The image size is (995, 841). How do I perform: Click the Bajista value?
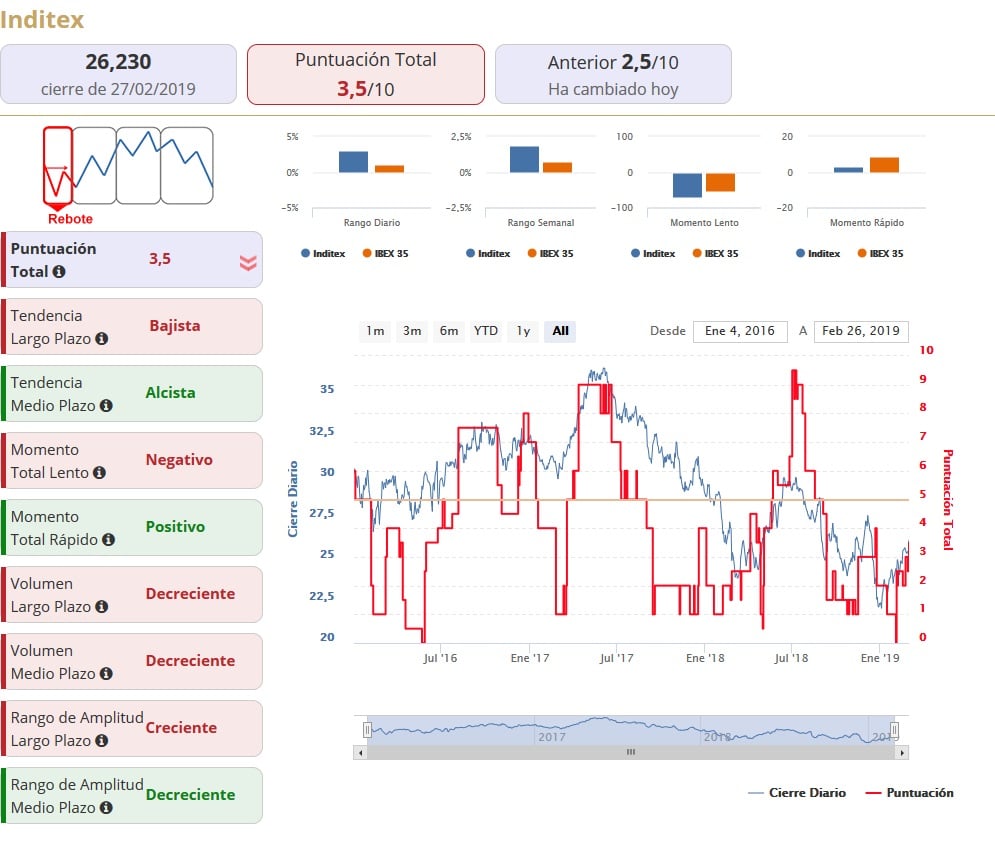(x=175, y=326)
